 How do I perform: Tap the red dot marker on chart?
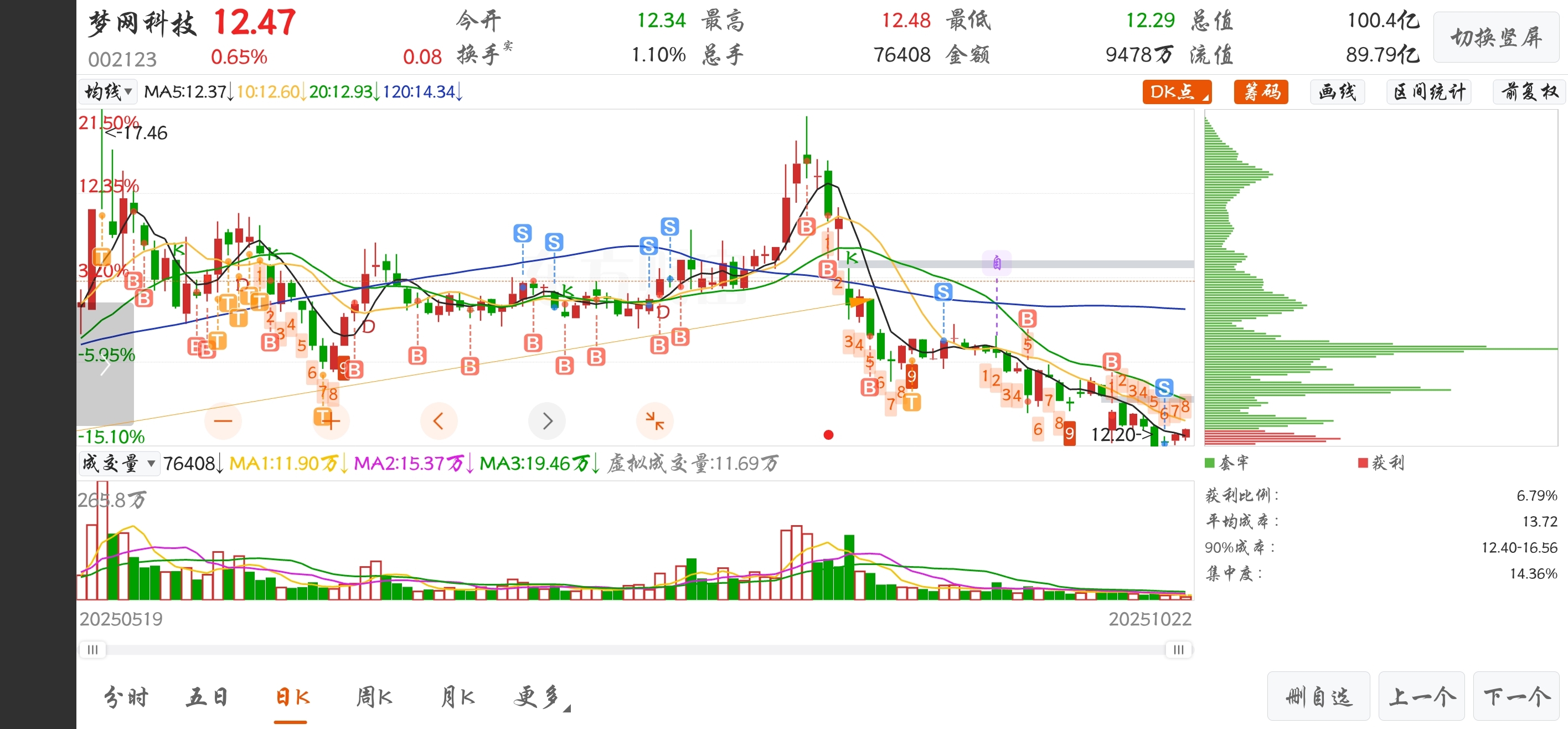(x=828, y=435)
